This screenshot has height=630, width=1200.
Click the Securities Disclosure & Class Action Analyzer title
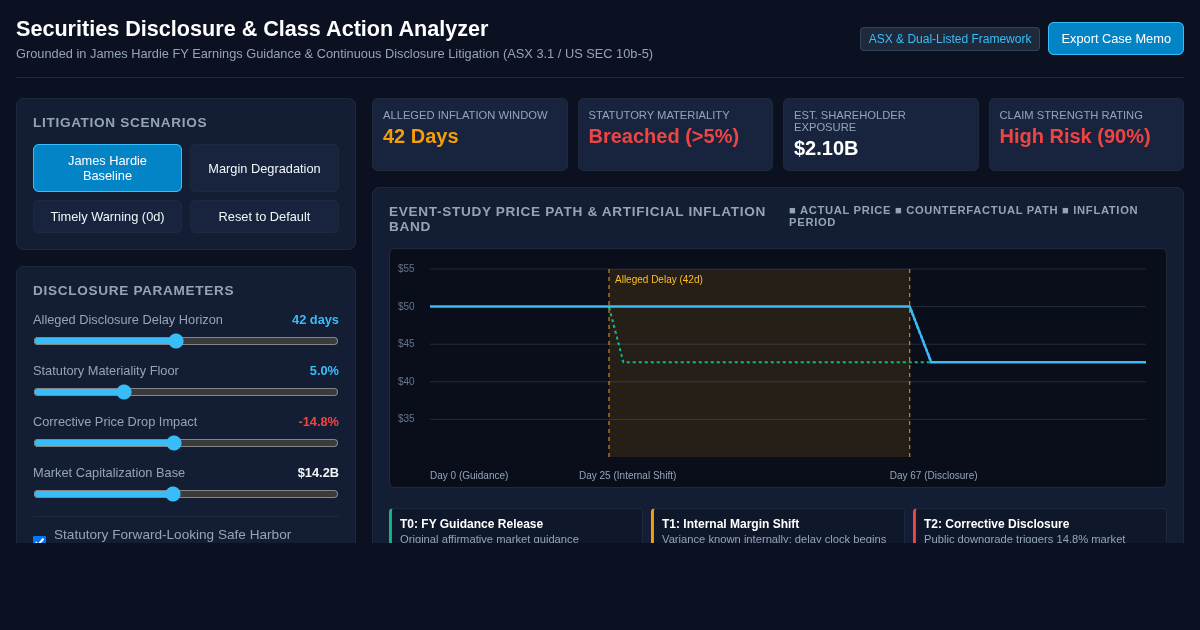[x=252, y=29]
